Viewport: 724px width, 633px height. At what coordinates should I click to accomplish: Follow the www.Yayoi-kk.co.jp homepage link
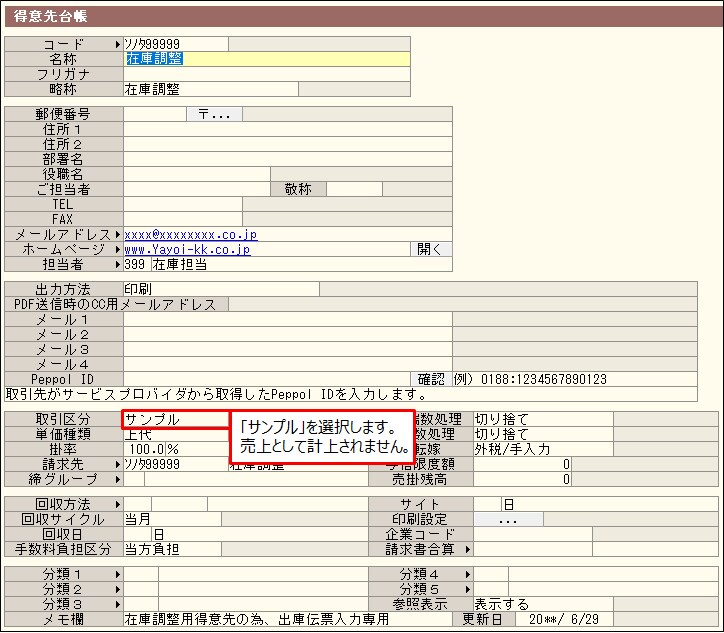pyautogui.click(x=187, y=249)
